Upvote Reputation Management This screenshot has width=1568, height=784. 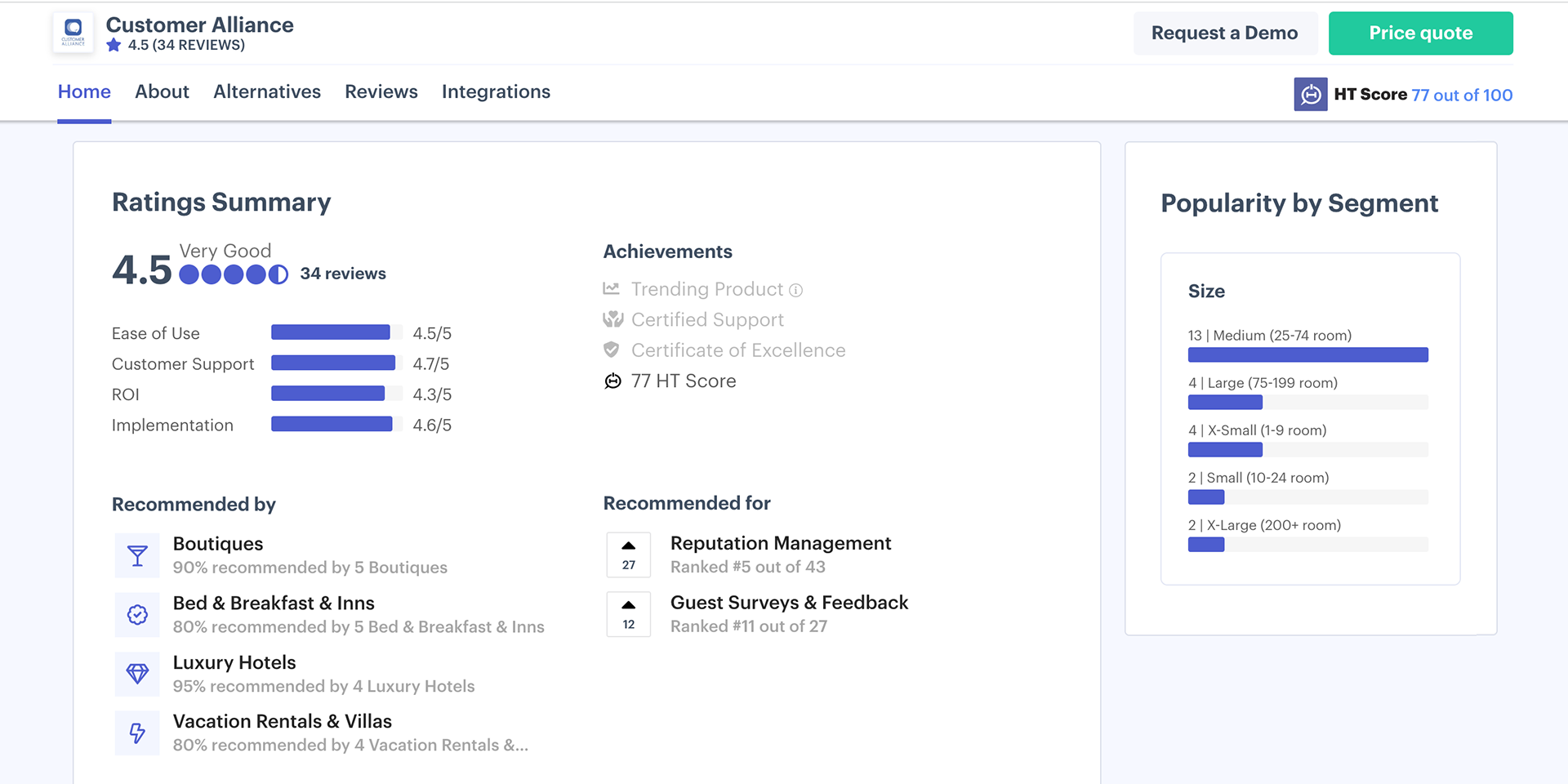click(x=628, y=548)
